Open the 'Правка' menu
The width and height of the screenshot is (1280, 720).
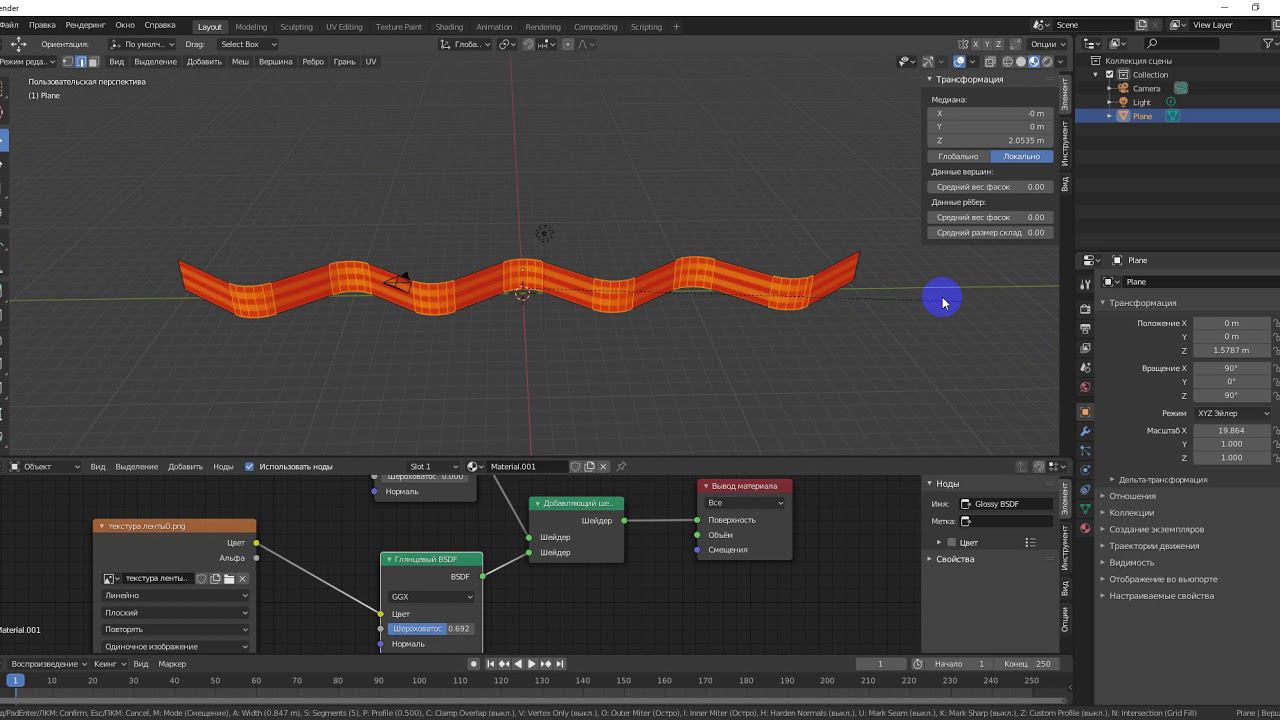(42, 25)
